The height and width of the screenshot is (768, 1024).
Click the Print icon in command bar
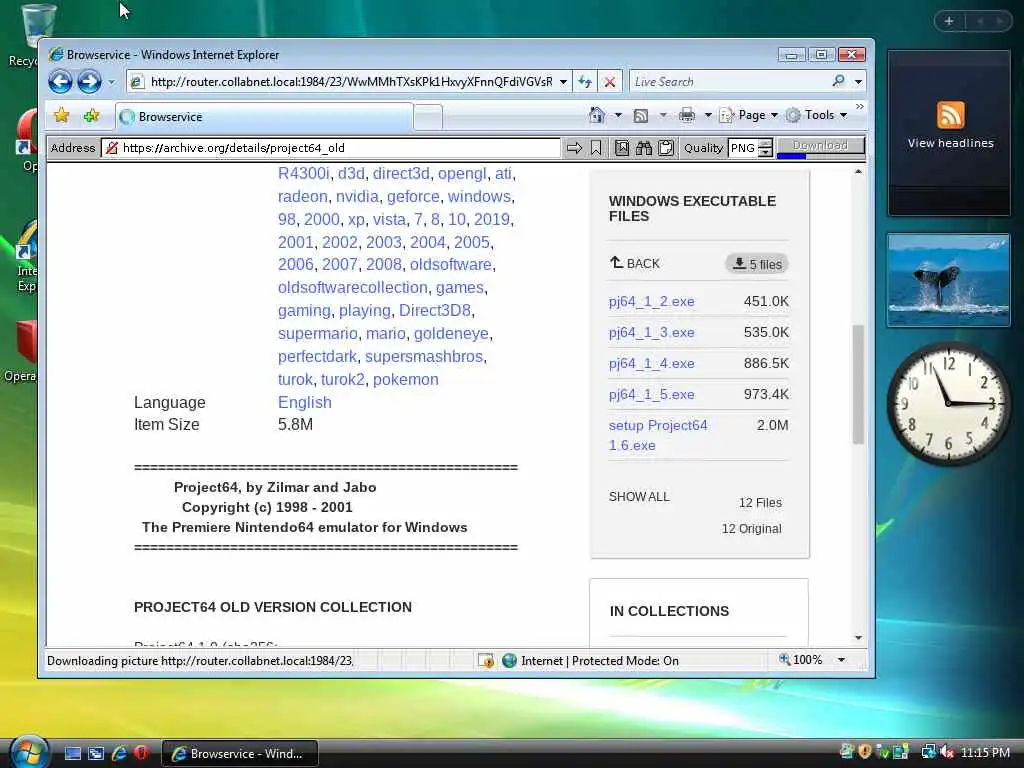[x=686, y=115]
